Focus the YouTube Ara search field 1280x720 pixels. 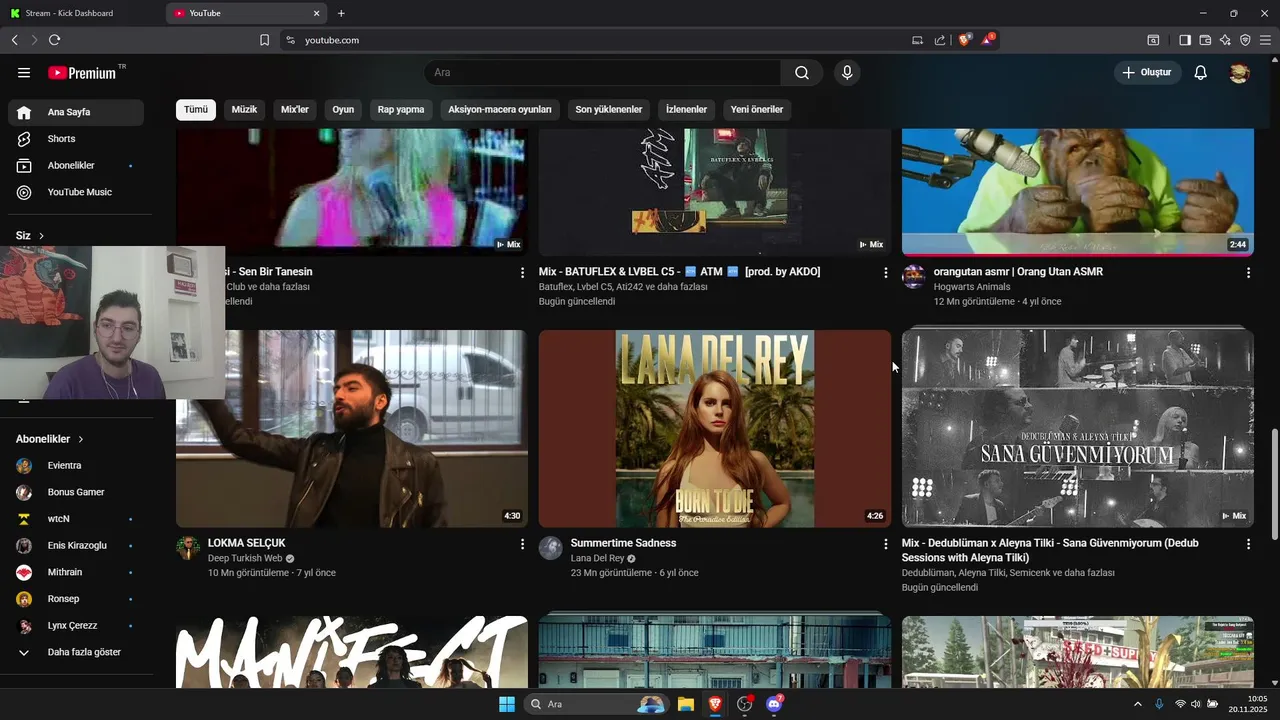tap(602, 73)
